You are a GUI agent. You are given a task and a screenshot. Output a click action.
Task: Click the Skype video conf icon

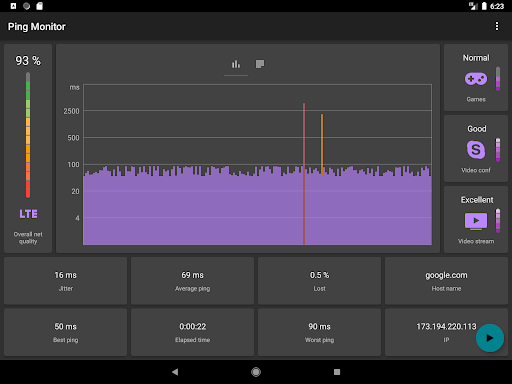point(476,150)
